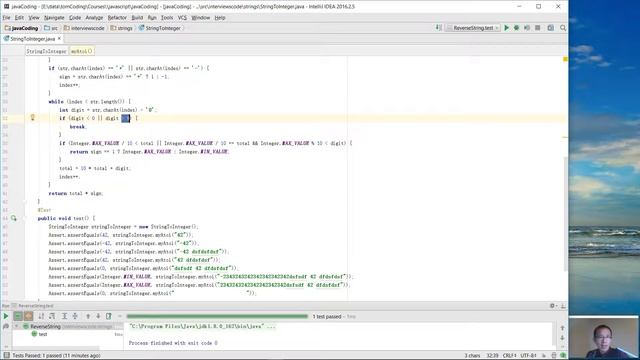Click the yellow inspection status indicator
Screen dimensions: 640x360
565,60
